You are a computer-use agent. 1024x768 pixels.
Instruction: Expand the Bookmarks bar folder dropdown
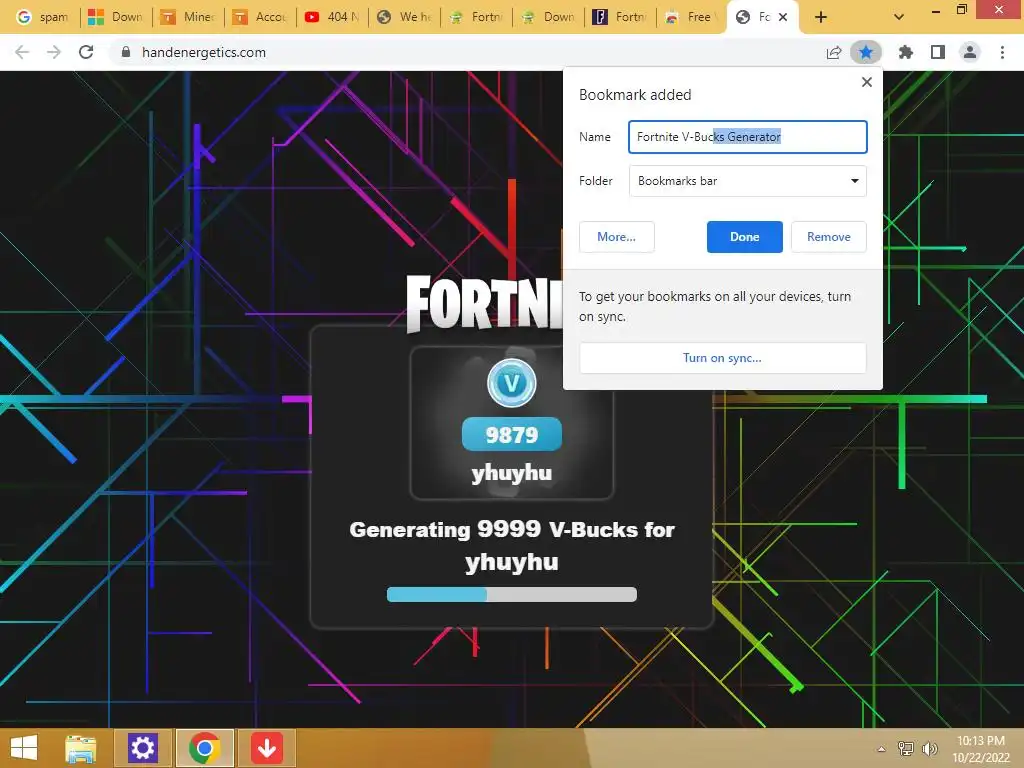(748, 181)
